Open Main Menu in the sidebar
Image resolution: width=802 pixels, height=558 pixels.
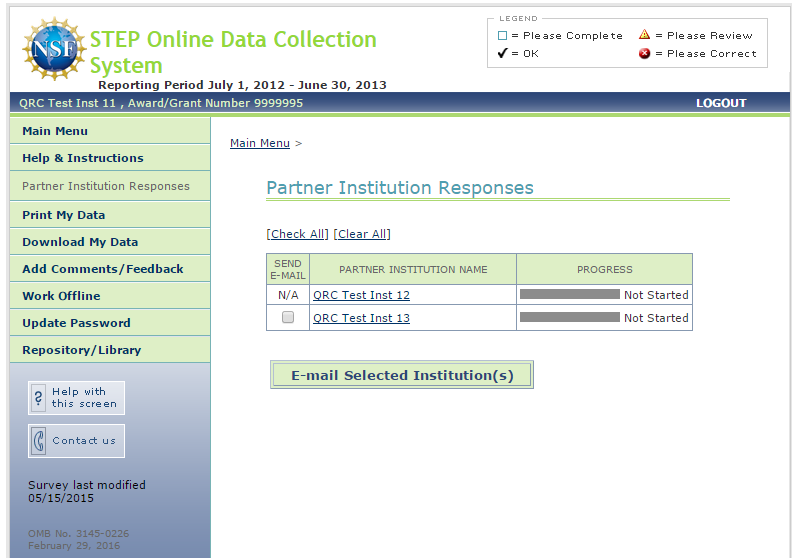[55, 131]
